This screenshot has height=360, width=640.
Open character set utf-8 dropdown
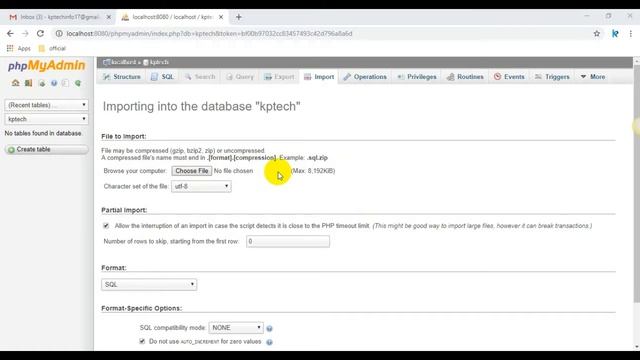(201, 186)
